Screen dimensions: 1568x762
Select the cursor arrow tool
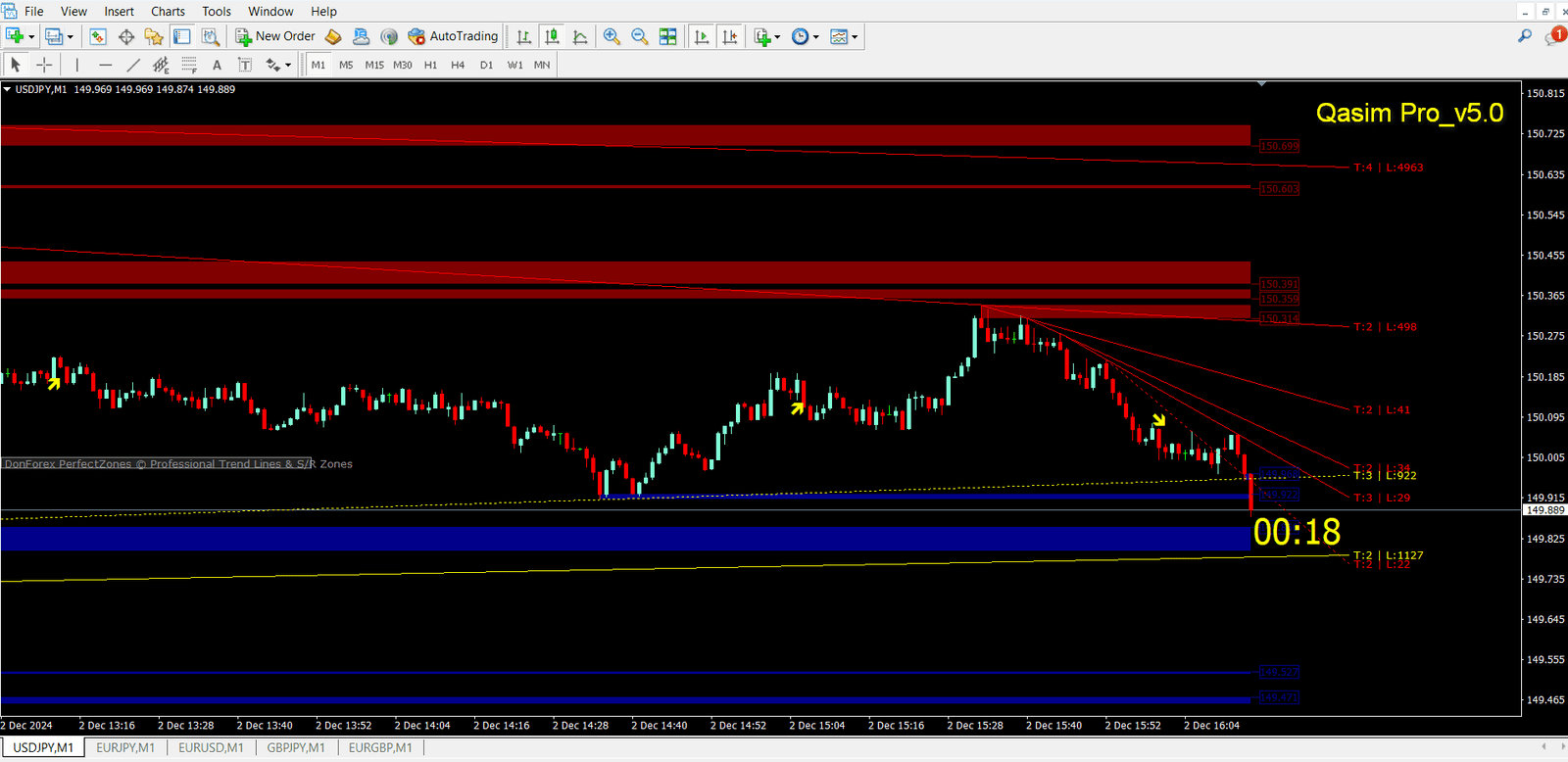pyautogui.click(x=16, y=65)
